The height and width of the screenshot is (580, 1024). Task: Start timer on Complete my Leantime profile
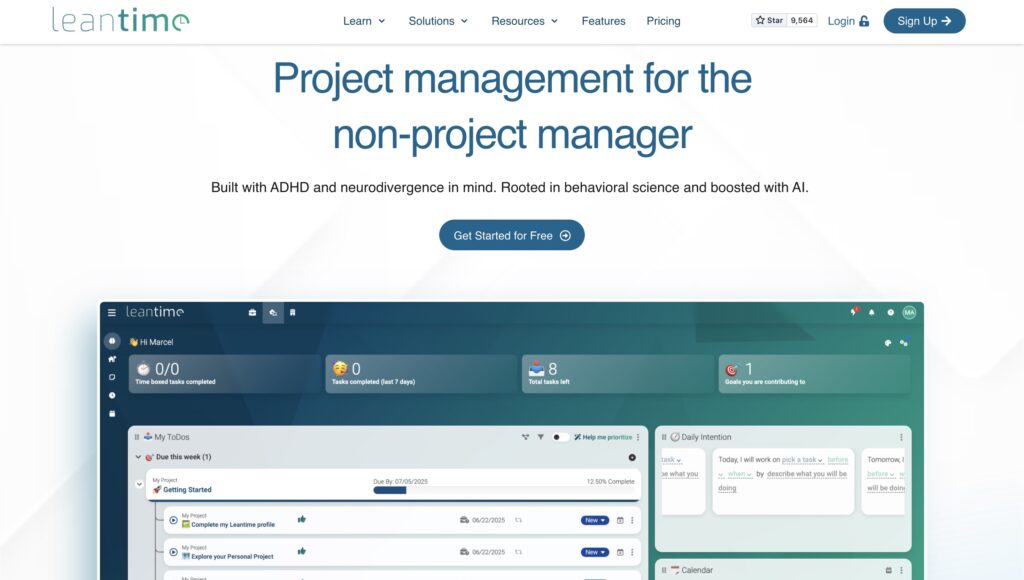[174, 521]
